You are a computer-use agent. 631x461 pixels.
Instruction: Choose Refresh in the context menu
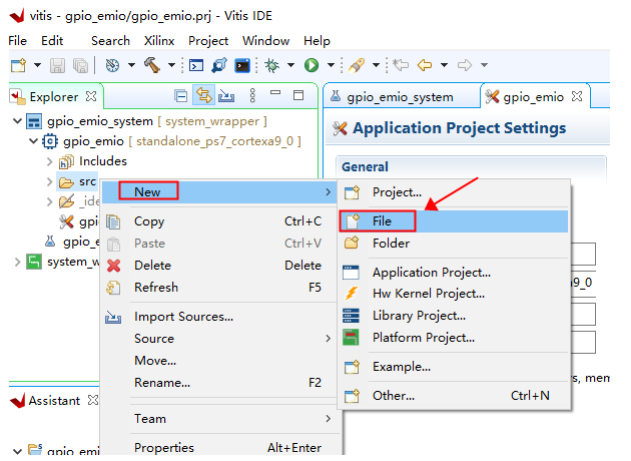(219, 287)
